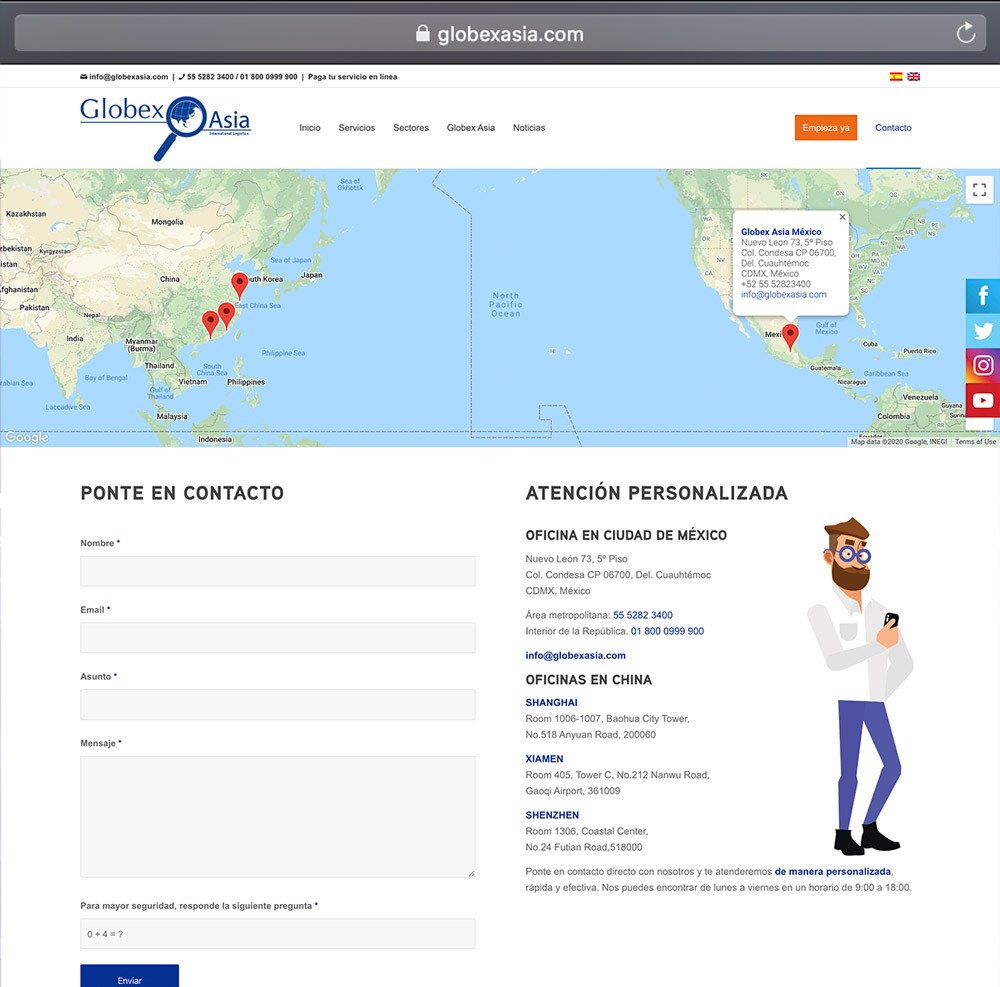Click the orange Empieza ya button
1000x987 pixels.
(826, 128)
